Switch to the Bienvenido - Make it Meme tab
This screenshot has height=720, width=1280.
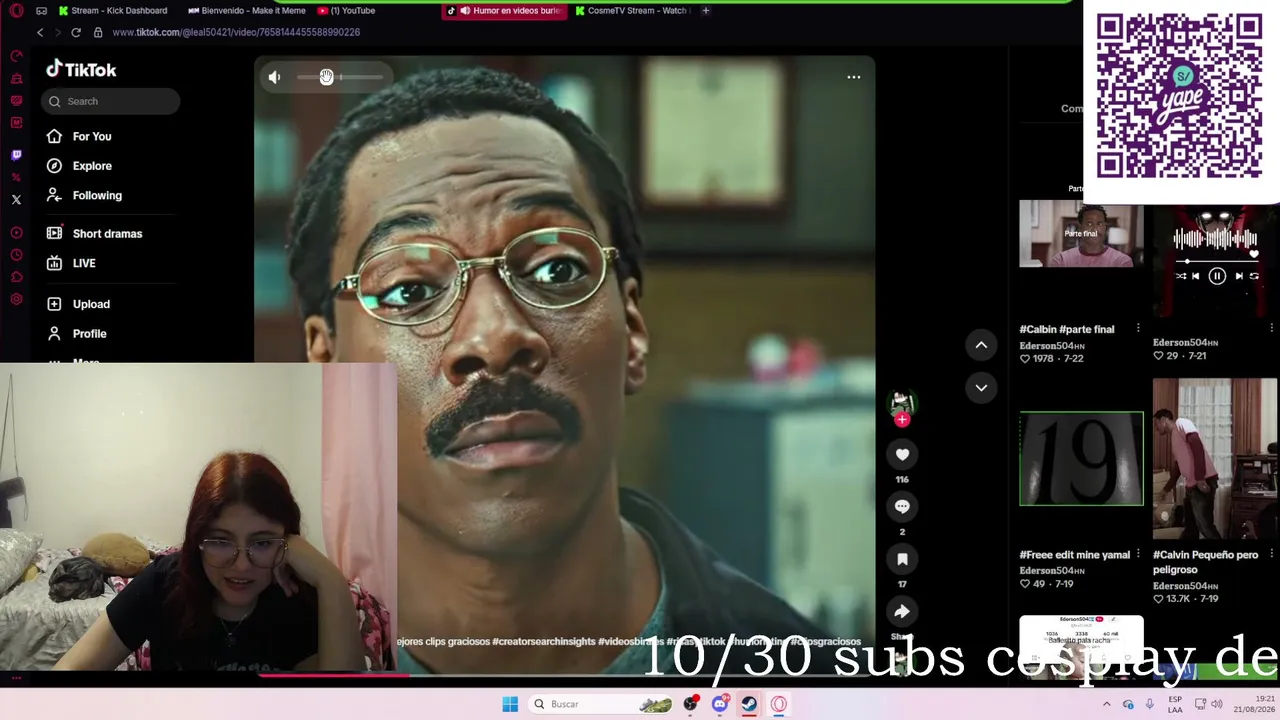(x=247, y=11)
